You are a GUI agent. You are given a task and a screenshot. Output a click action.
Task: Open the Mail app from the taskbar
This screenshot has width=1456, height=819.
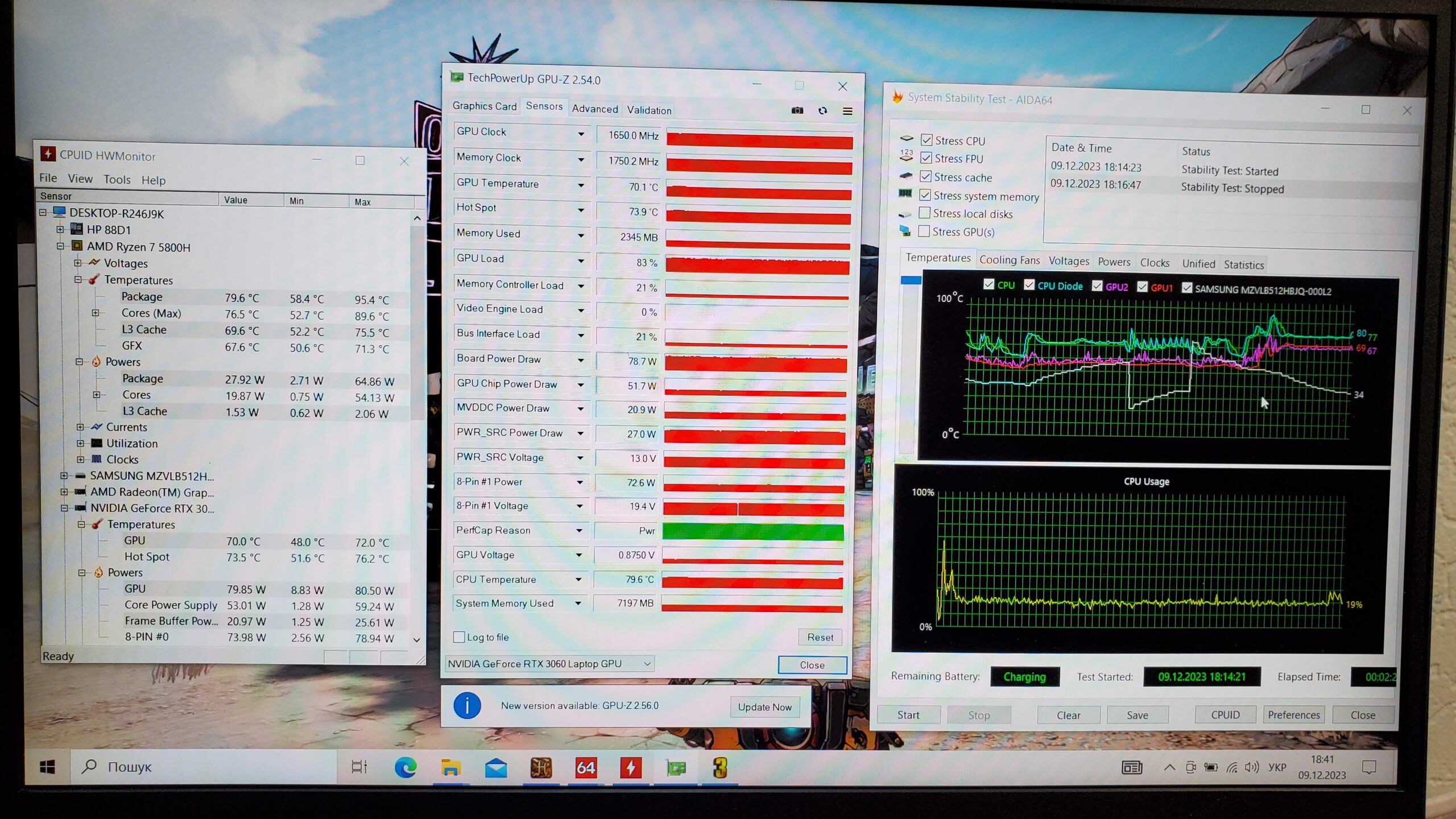pos(496,768)
